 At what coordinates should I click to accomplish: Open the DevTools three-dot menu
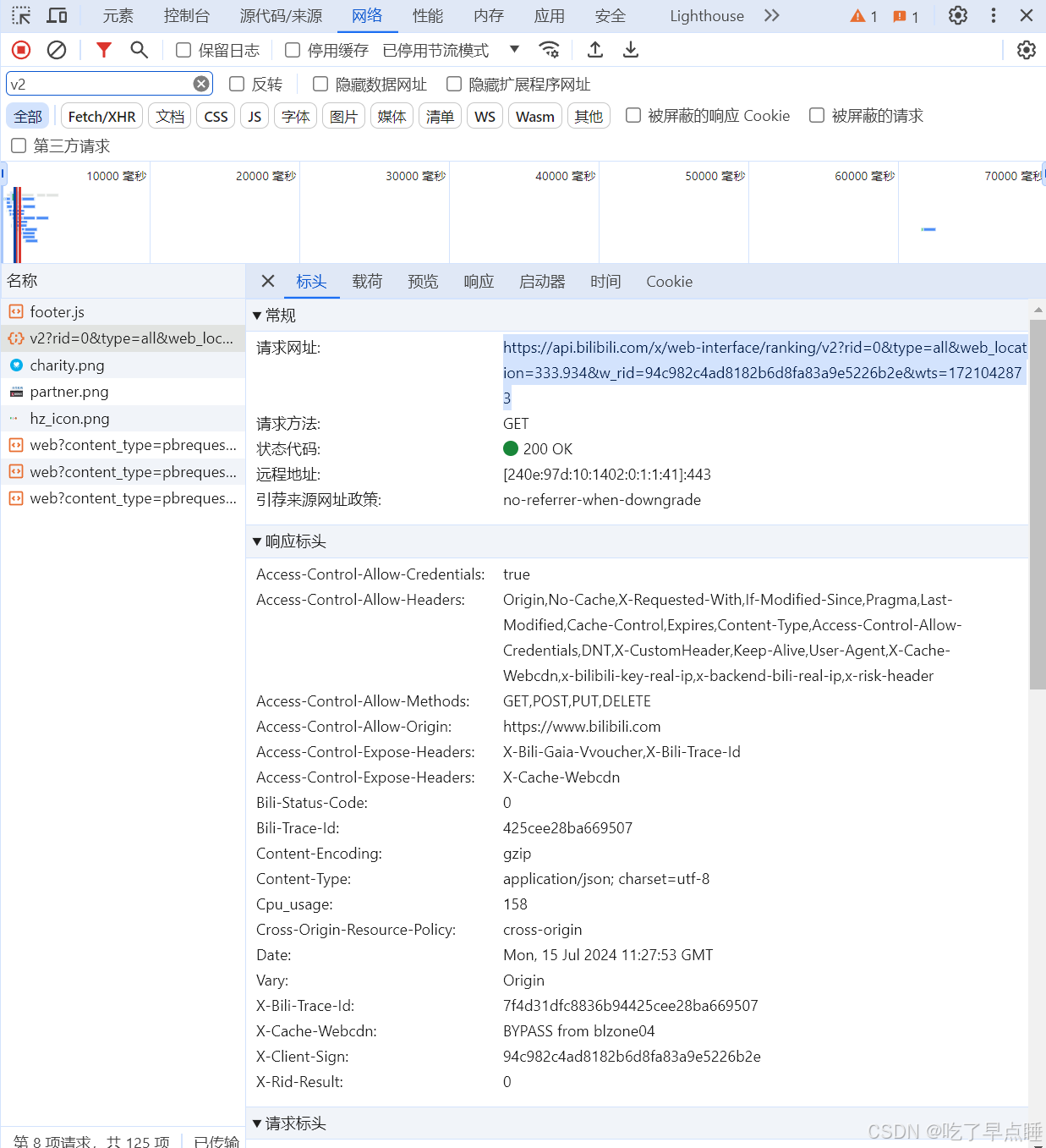[994, 15]
